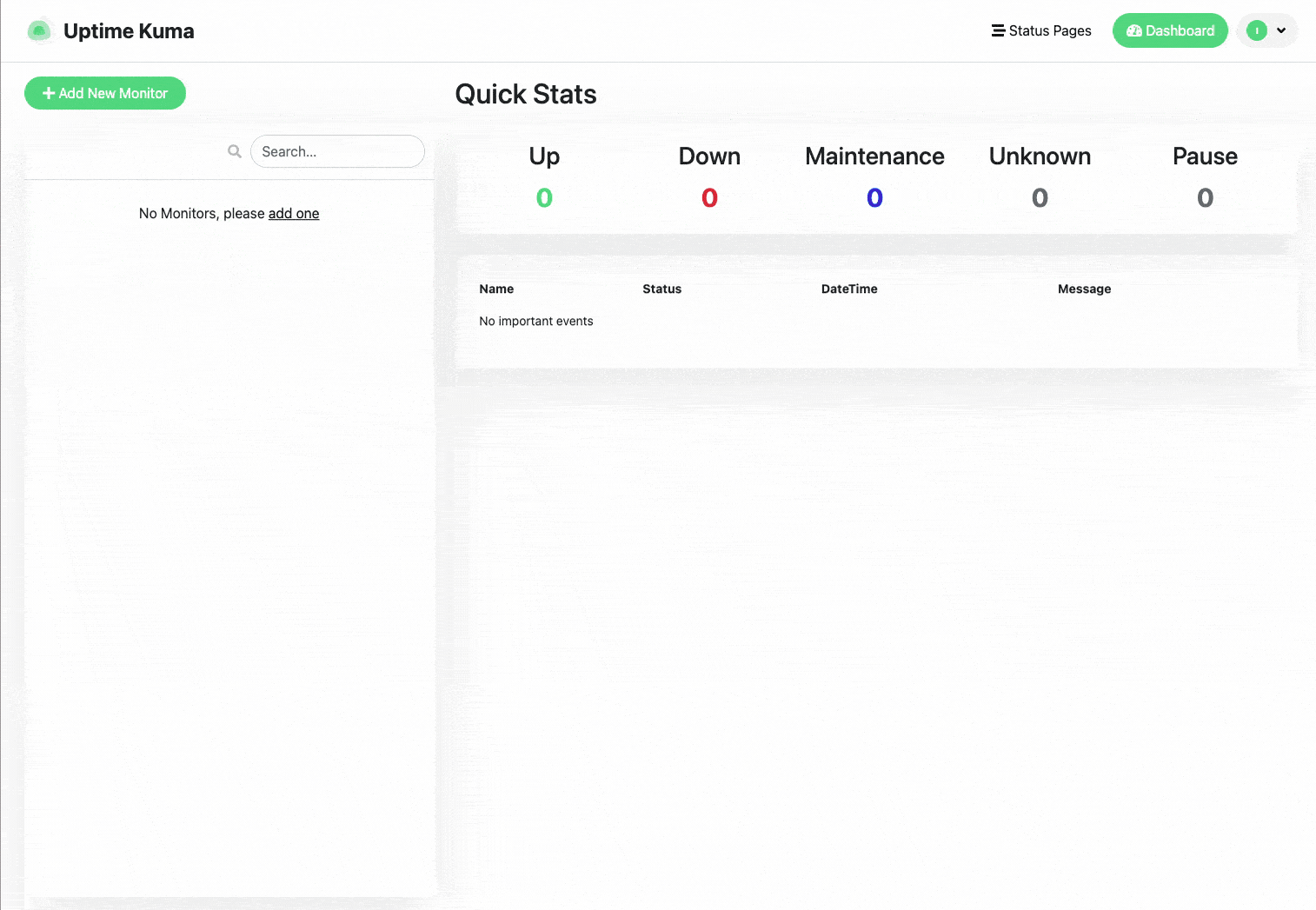Image resolution: width=1316 pixels, height=910 pixels.
Task: Click the green user avatar icon
Action: click(x=1257, y=30)
